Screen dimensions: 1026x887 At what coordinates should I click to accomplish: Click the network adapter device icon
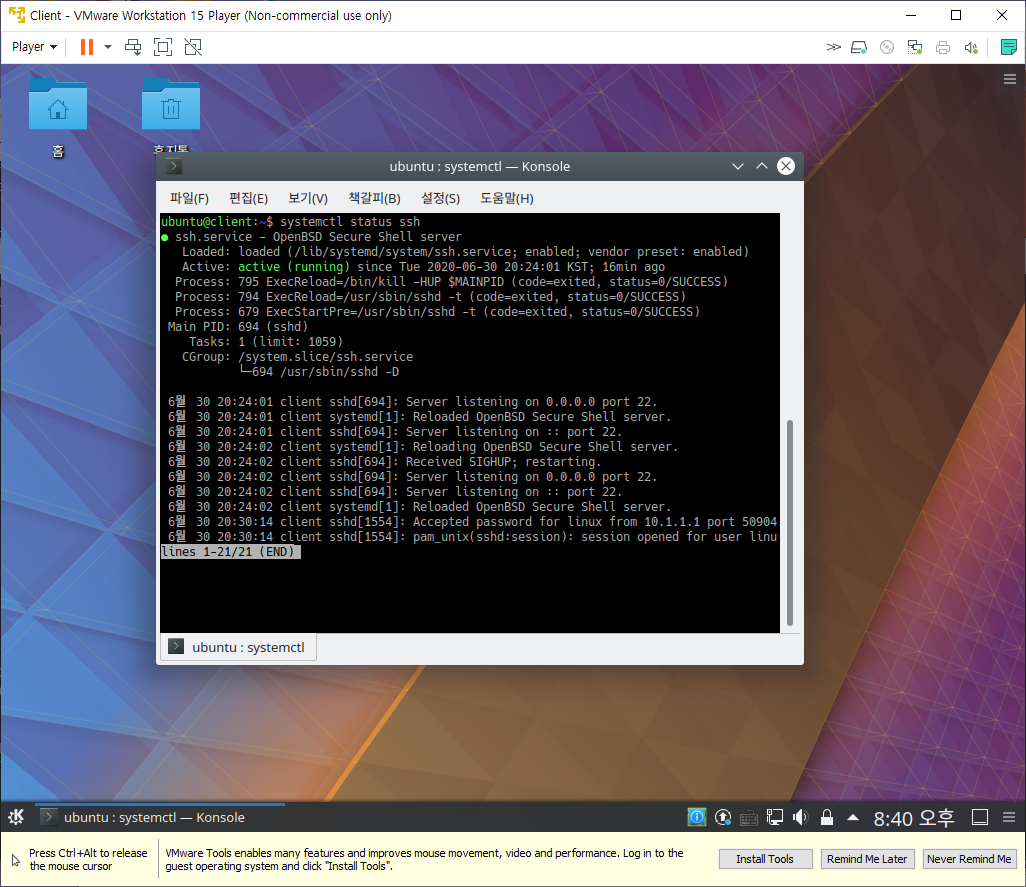pos(915,47)
